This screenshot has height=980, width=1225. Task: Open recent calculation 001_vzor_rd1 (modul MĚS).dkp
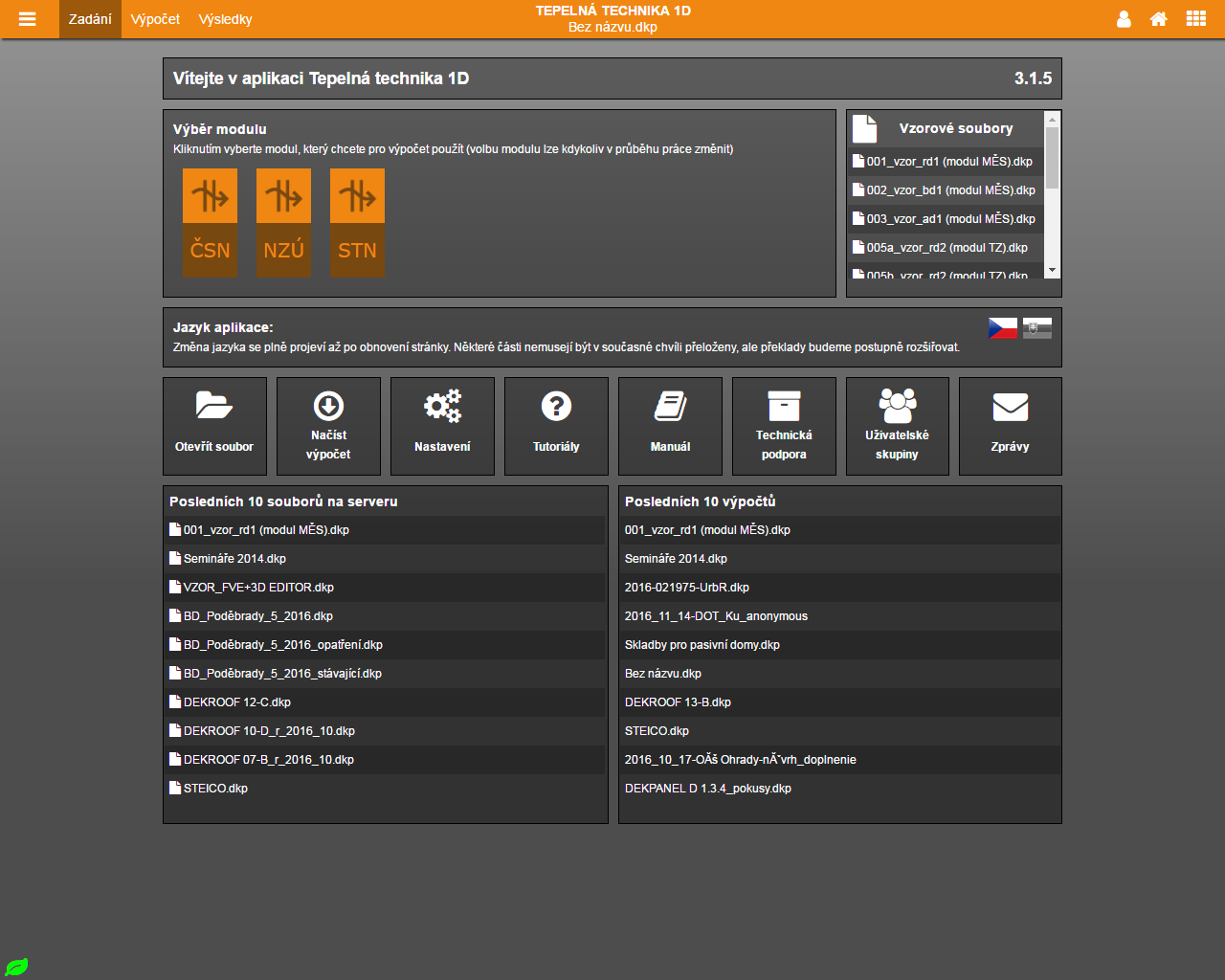pyautogui.click(x=840, y=530)
